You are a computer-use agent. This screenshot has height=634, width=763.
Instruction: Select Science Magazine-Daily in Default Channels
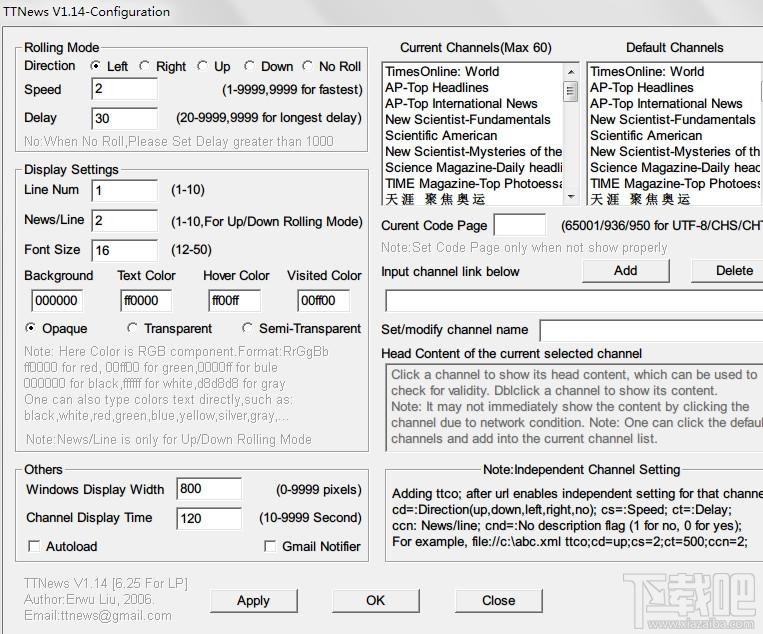(675, 168)
